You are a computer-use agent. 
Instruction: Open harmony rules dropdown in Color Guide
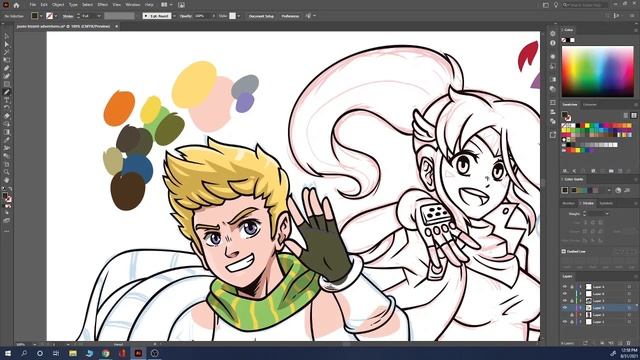[609, 190]
